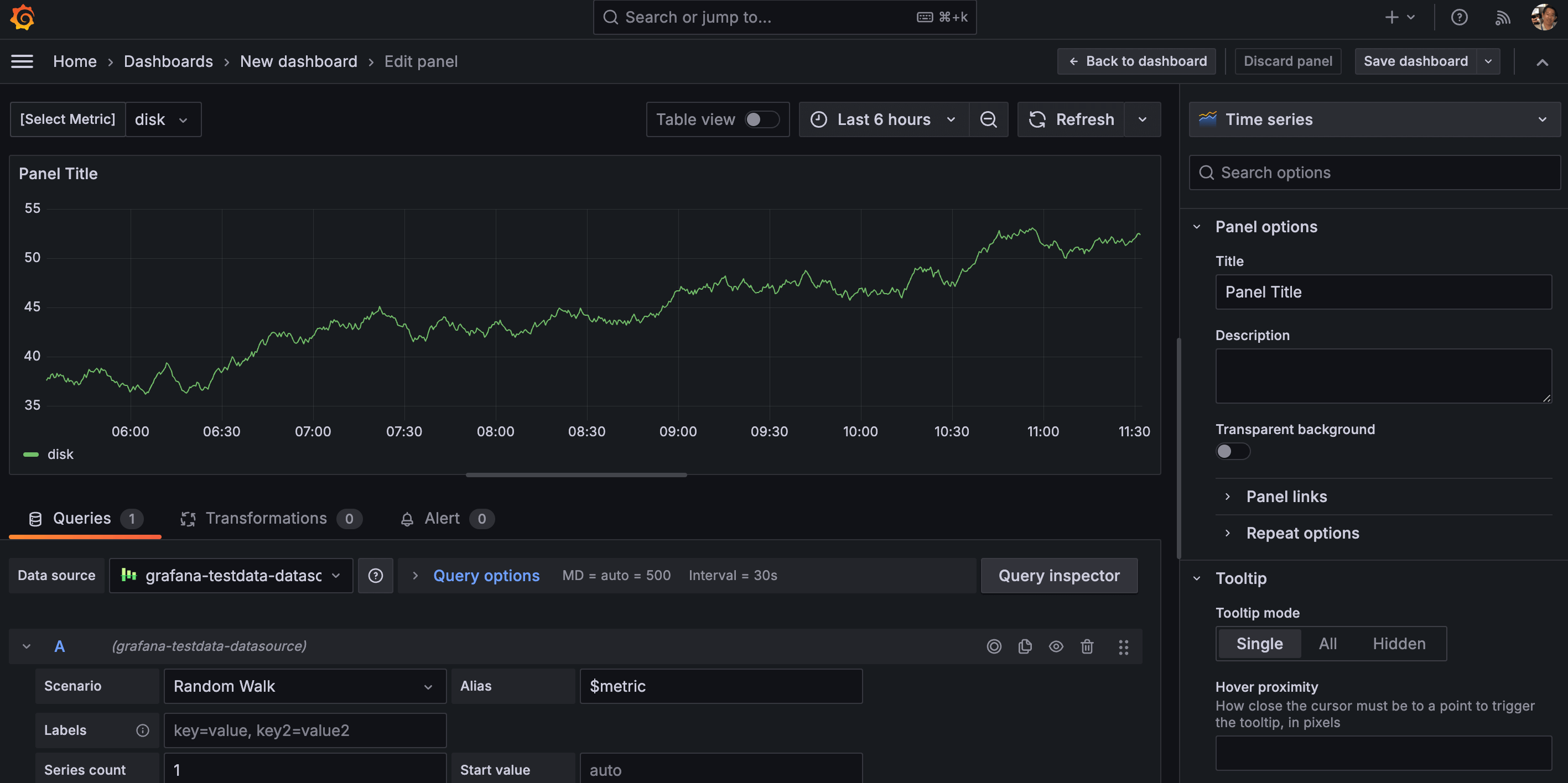
Task: Toggle query A visibility eye icon
Action: pos(1056,646)
